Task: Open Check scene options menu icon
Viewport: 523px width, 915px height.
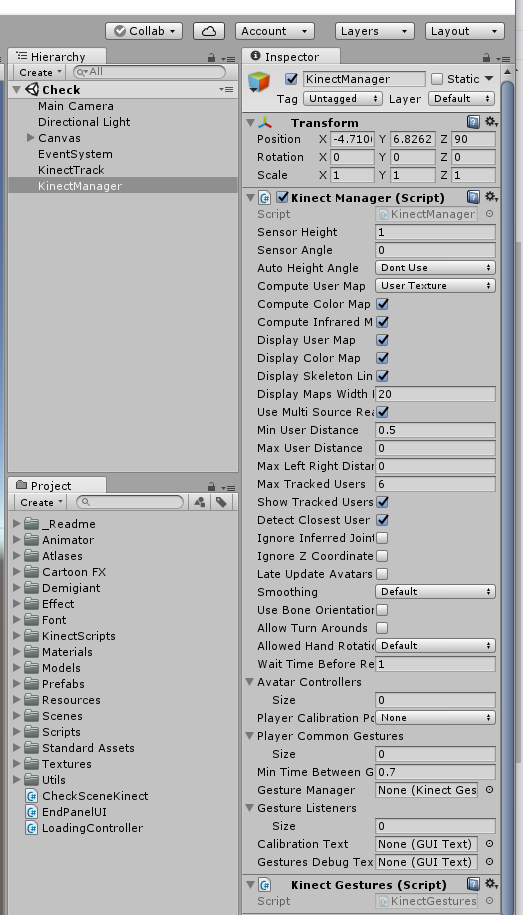Action: point(226,89)
